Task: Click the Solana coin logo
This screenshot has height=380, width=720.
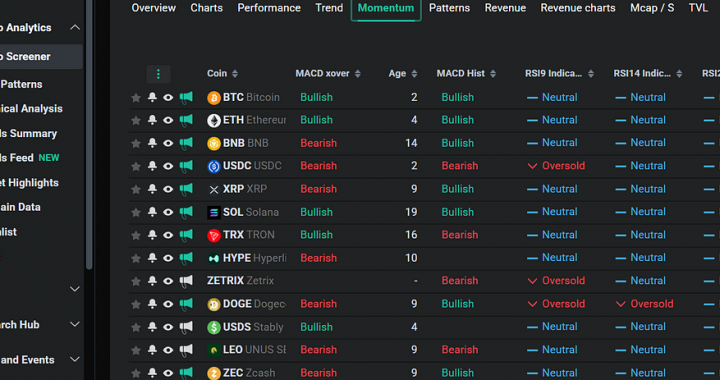Action: (214, 212)
